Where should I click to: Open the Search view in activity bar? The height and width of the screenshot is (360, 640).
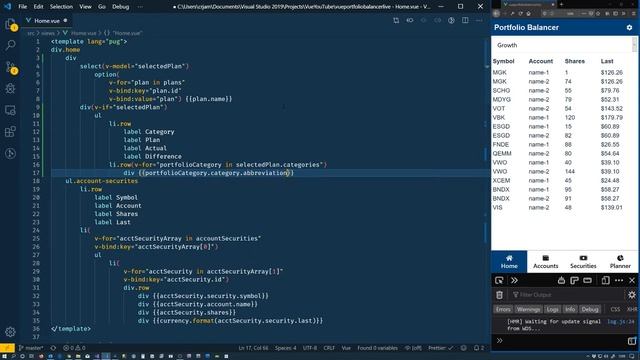tap(10, 45)
